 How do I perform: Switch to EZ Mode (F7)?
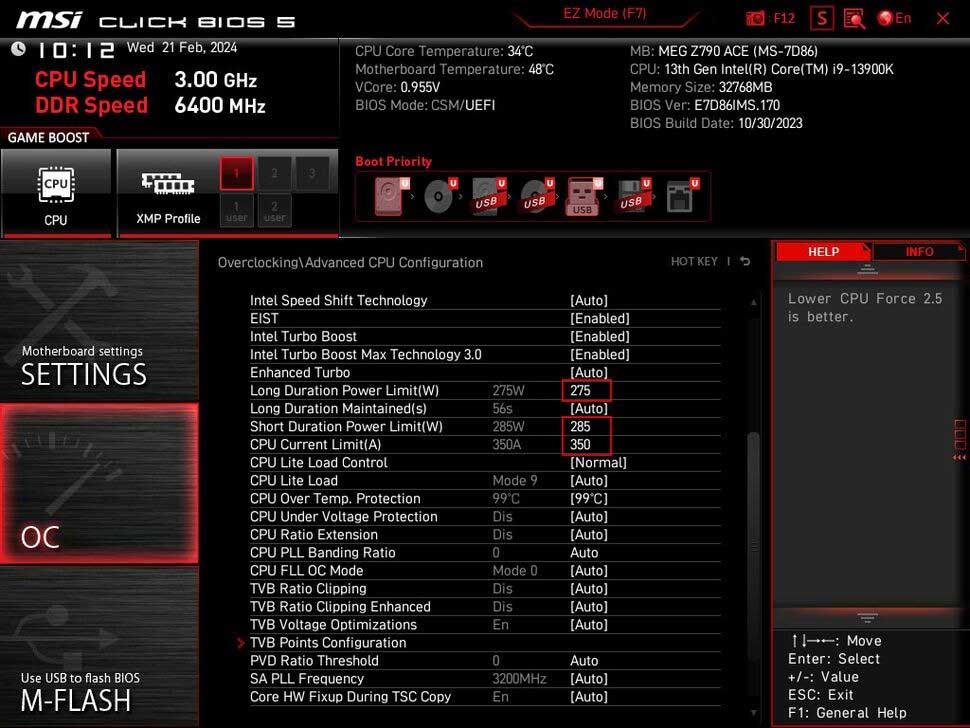click(x=603, y=14)
